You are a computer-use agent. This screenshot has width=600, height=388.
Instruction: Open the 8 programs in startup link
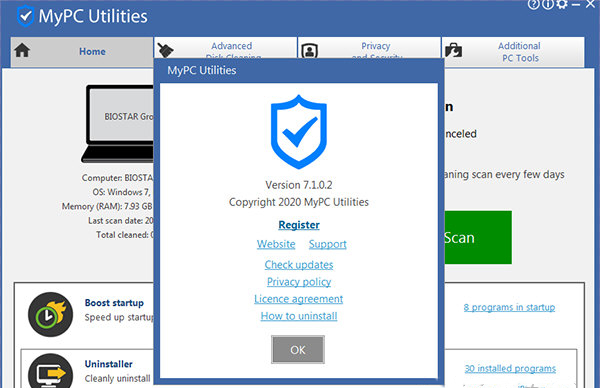pos(509,307)
